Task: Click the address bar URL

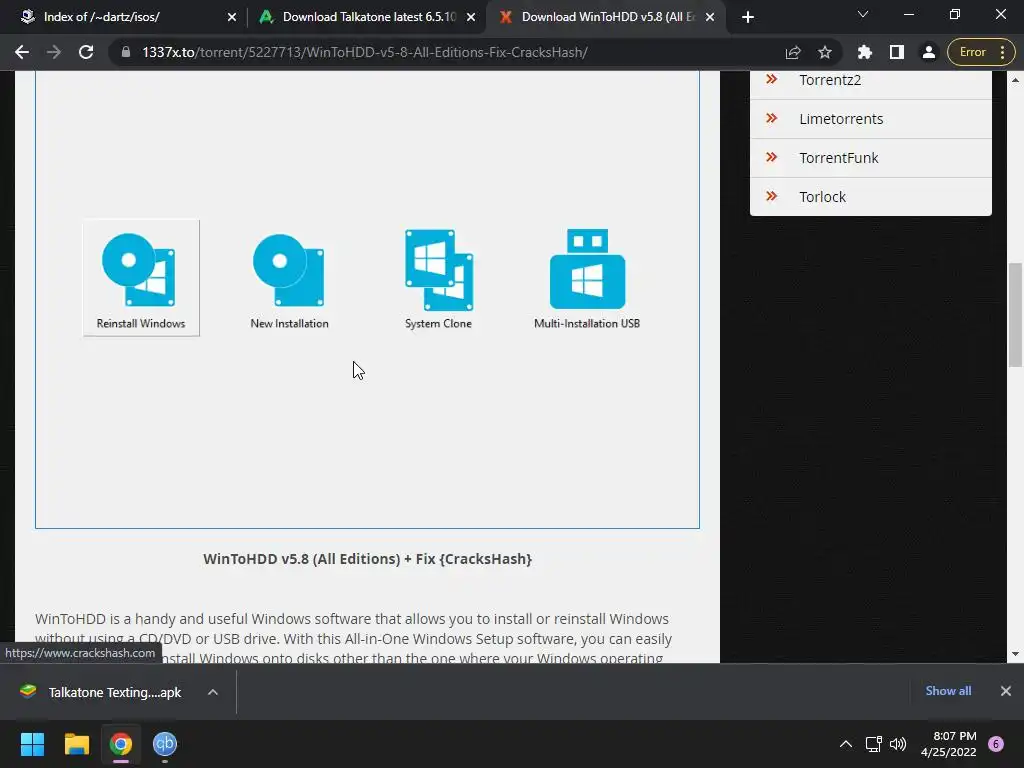Action: pos(364,52)
